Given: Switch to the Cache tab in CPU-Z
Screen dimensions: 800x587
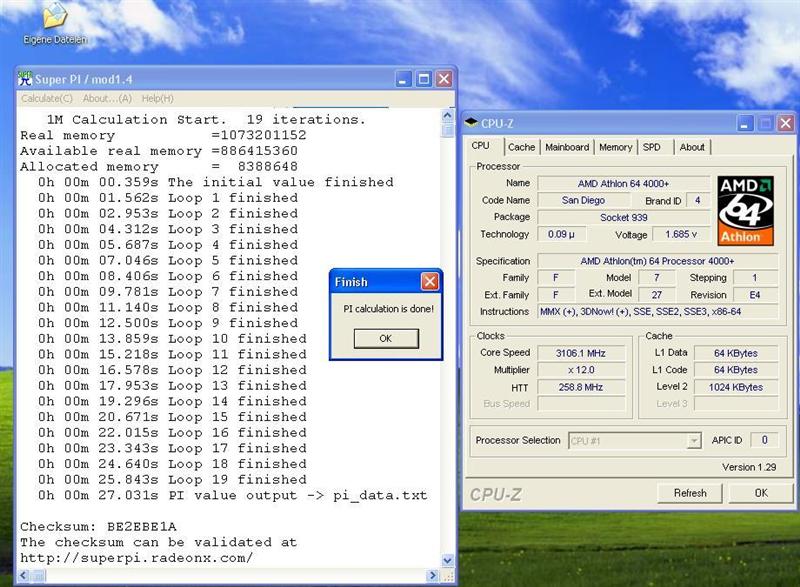Looking at the screenshot, I should tap(521, 147).
